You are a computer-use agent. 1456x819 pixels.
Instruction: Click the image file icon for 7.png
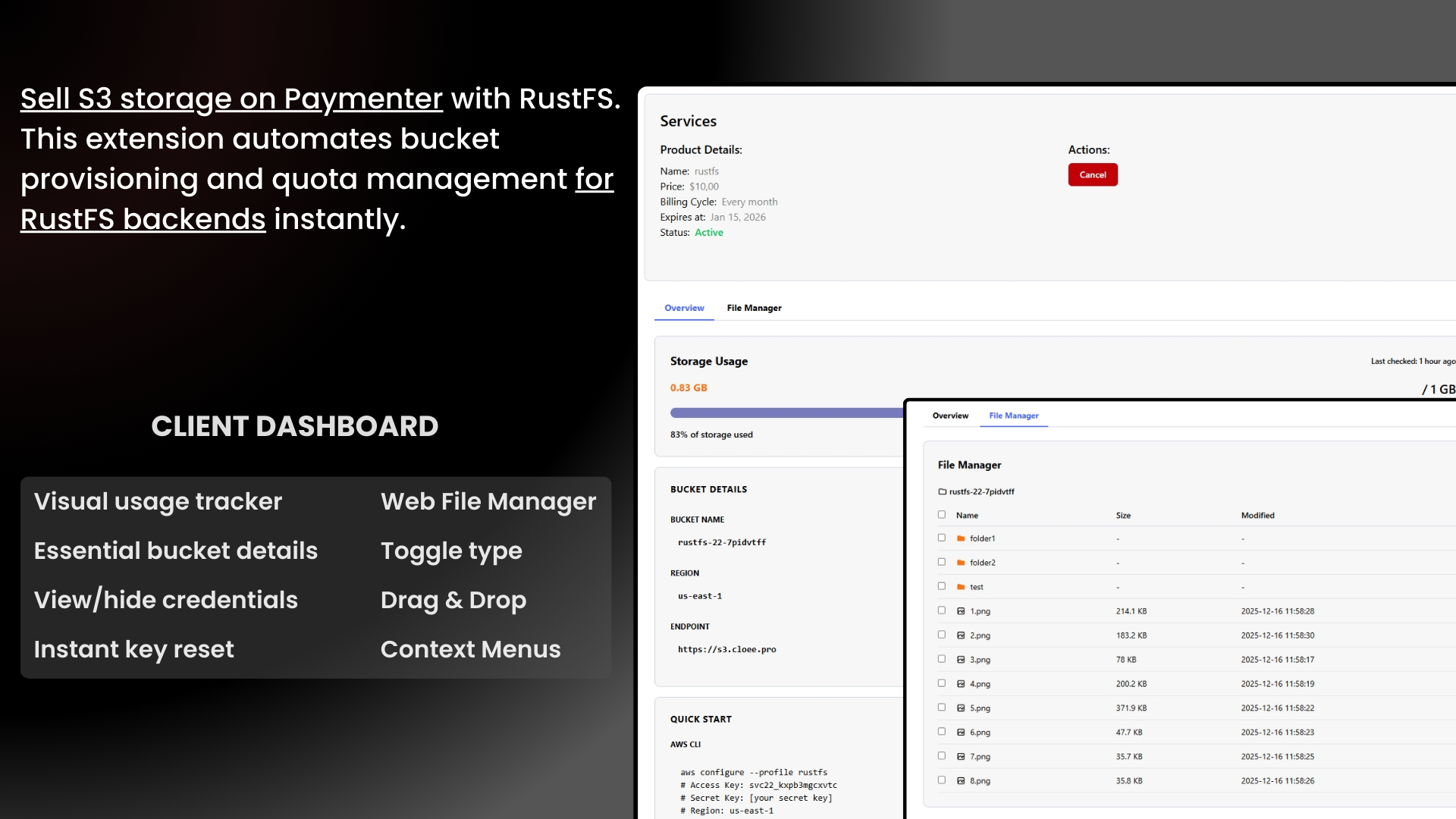click(x=961, y=757)
